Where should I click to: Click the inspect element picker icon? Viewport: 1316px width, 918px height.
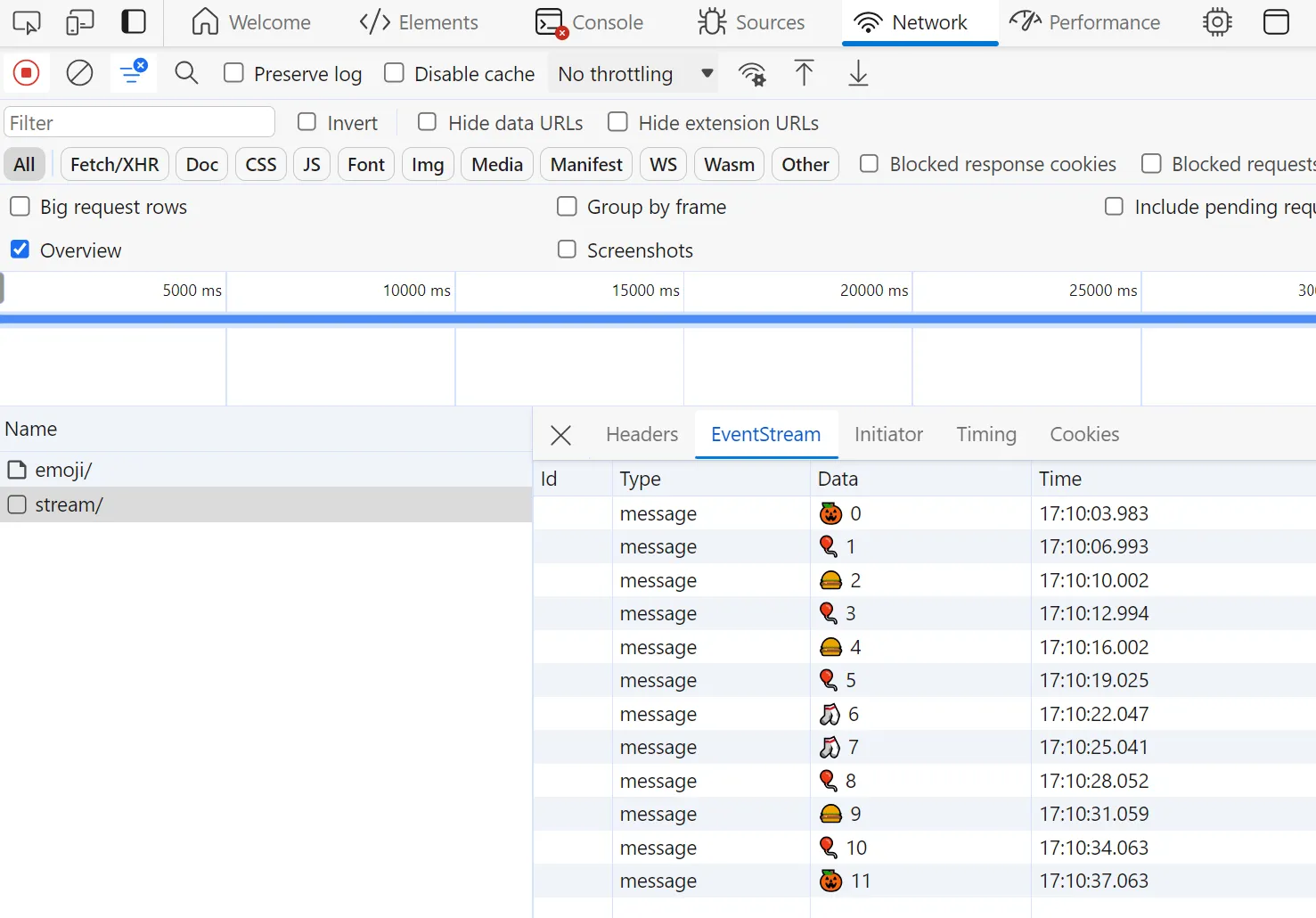[27, 22]
